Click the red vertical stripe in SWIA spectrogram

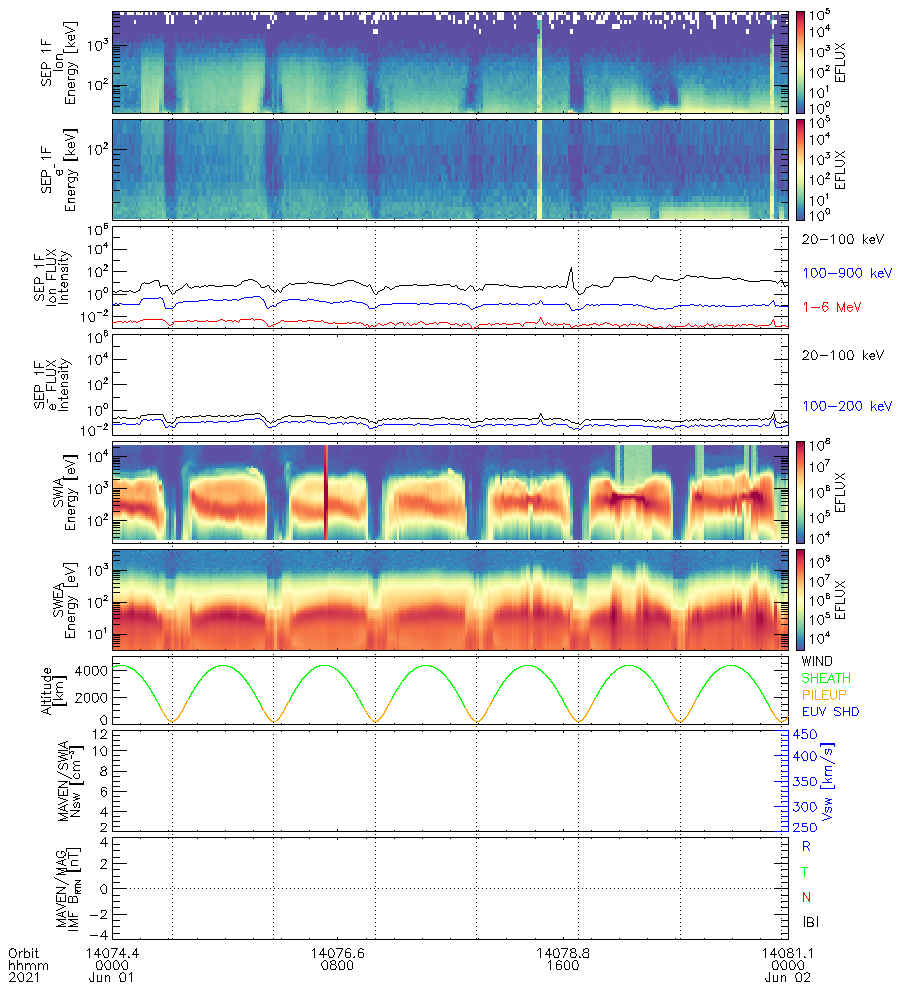(x=326, y=493)
